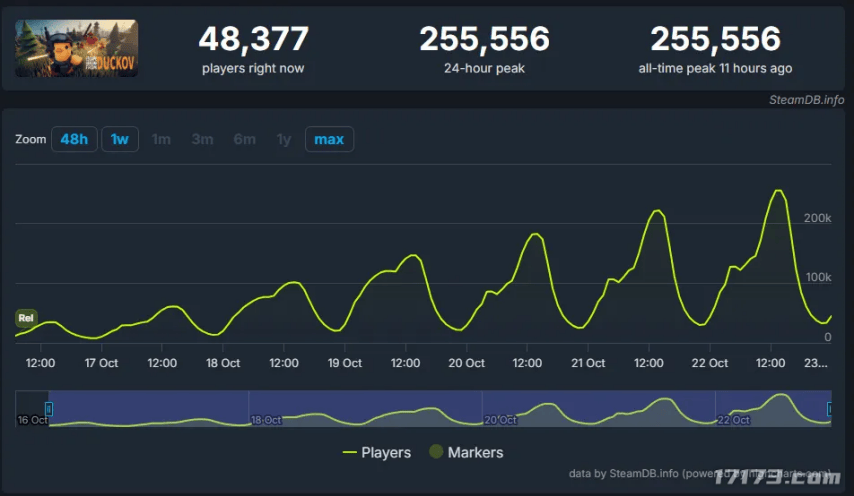Grab the right navigator range handle
The image size is (854, 496).
point(829,408)
